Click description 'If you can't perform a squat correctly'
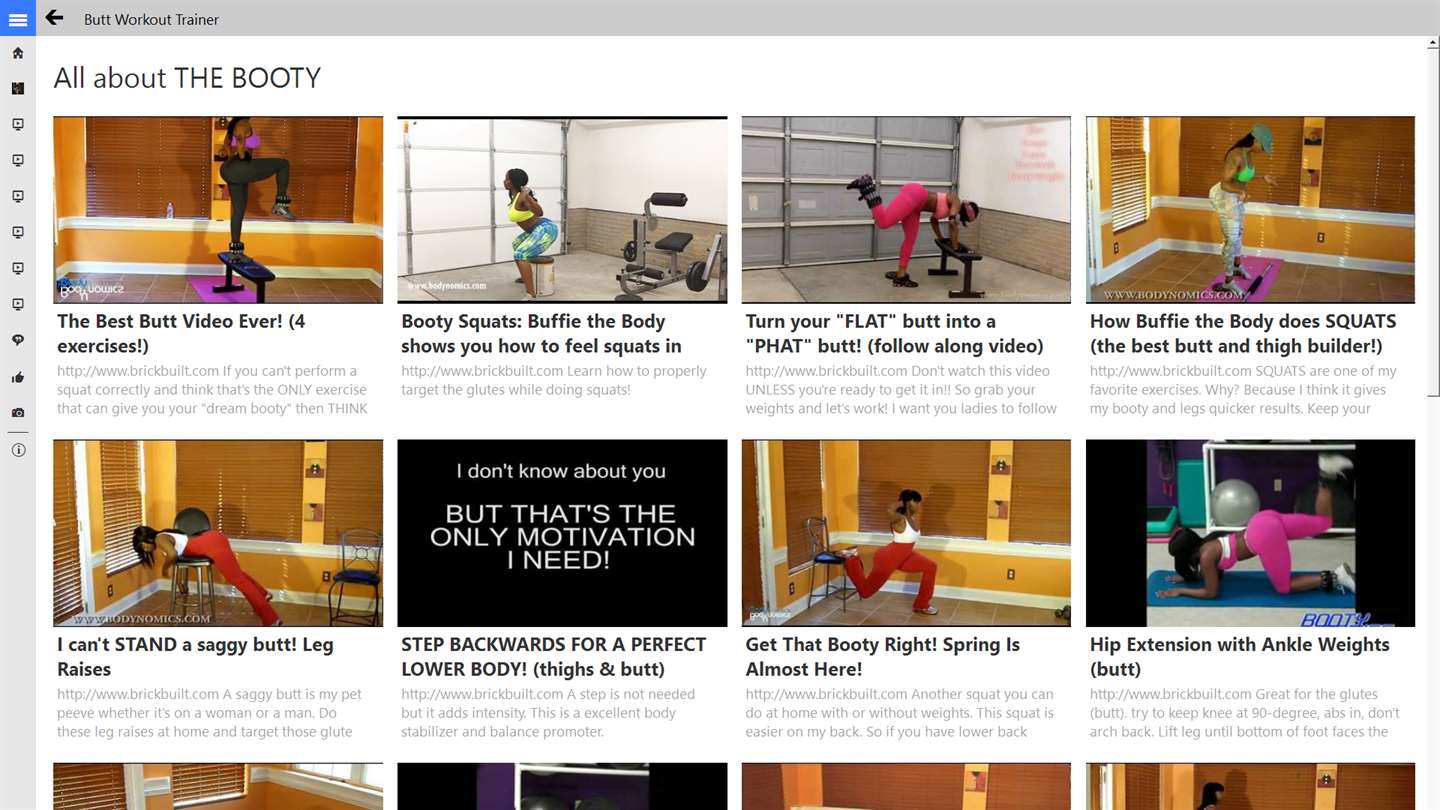 (x=212, y=390)
